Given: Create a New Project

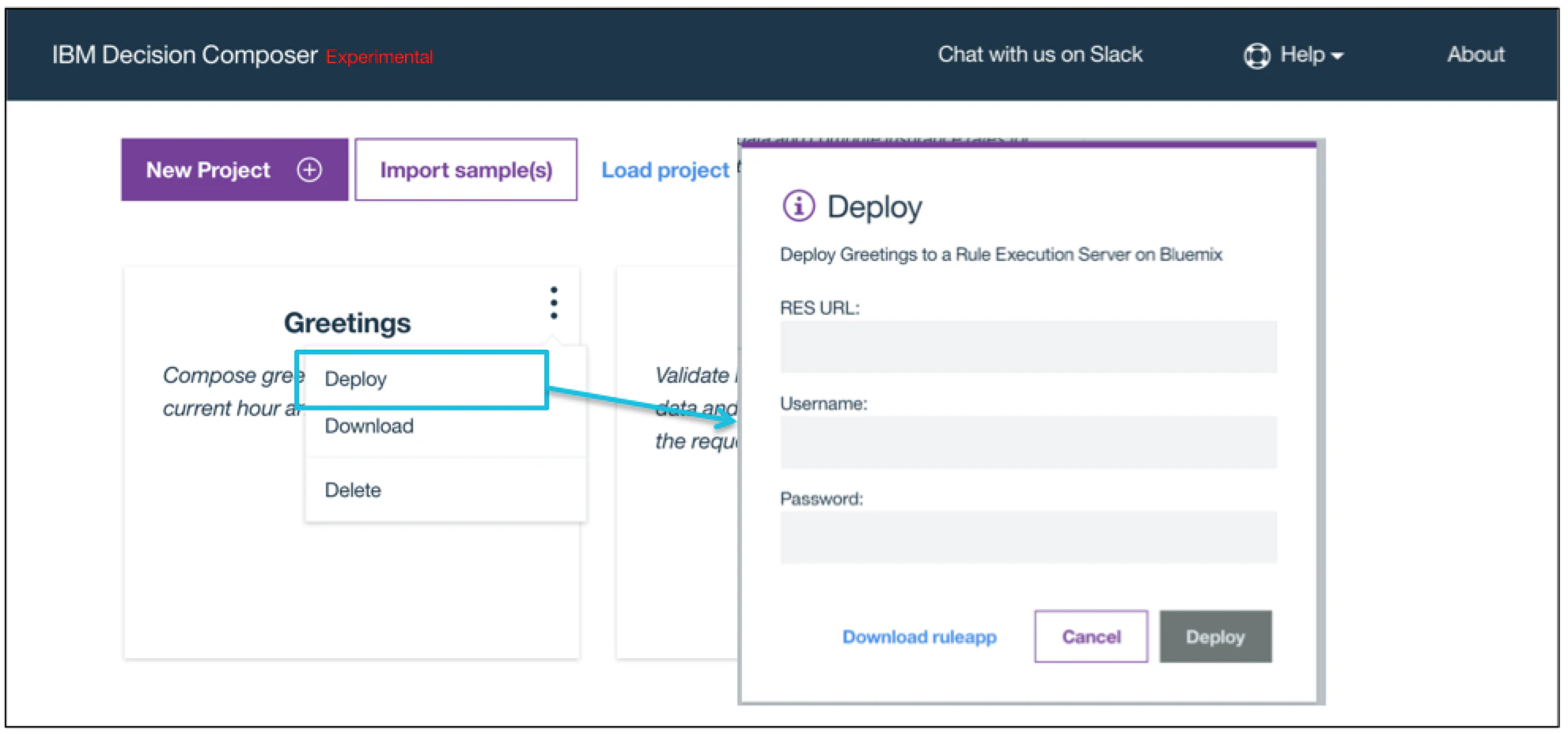Looking at the screenshot, I should pyautogui.click(x=234, y=170).
